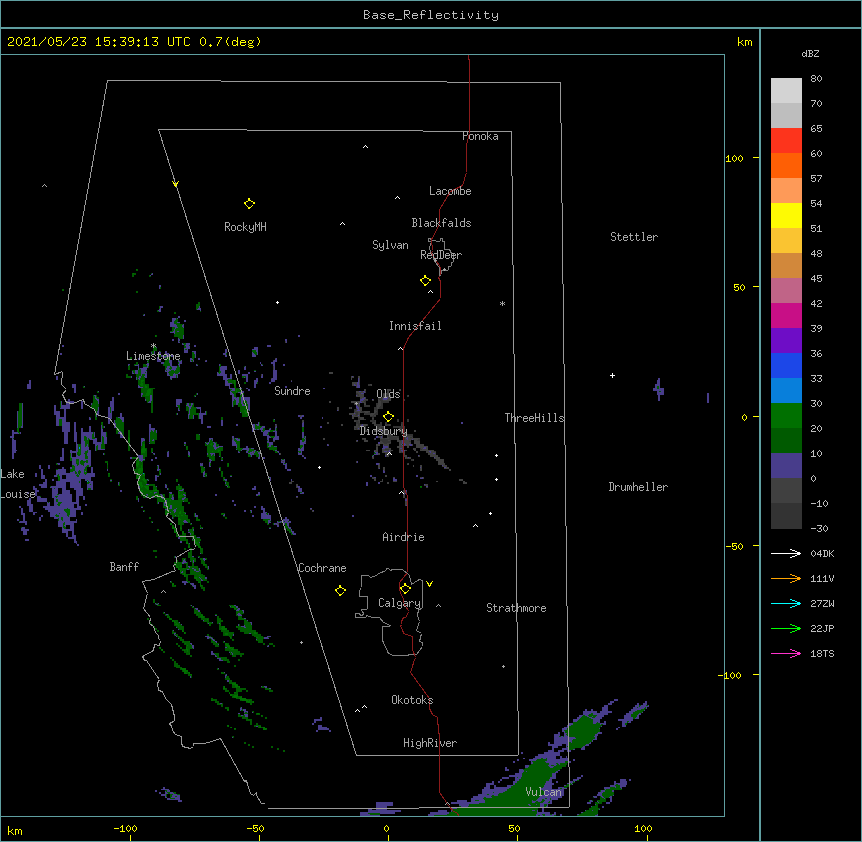Screen dimensions: 862x842
Task: Pick the bright green 20-30 dBZ swatch
Action: [786, 416]
